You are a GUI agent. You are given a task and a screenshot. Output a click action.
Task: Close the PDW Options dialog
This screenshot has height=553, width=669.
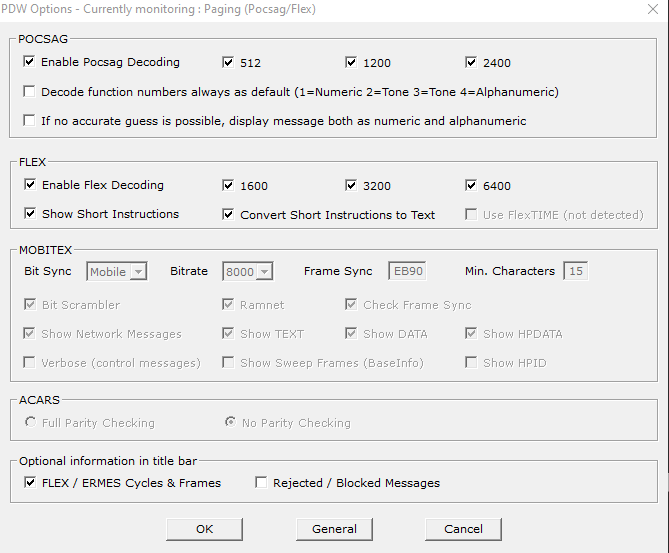[653, 9]
